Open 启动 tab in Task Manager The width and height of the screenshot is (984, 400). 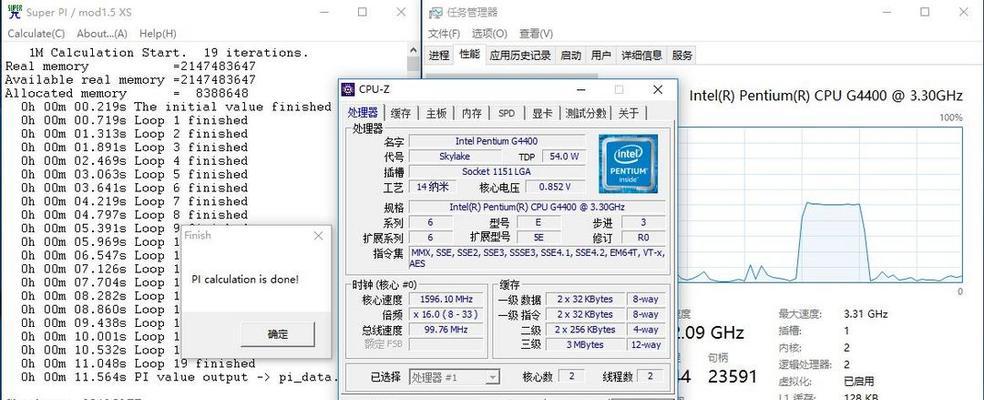click(x=570, y=55)
